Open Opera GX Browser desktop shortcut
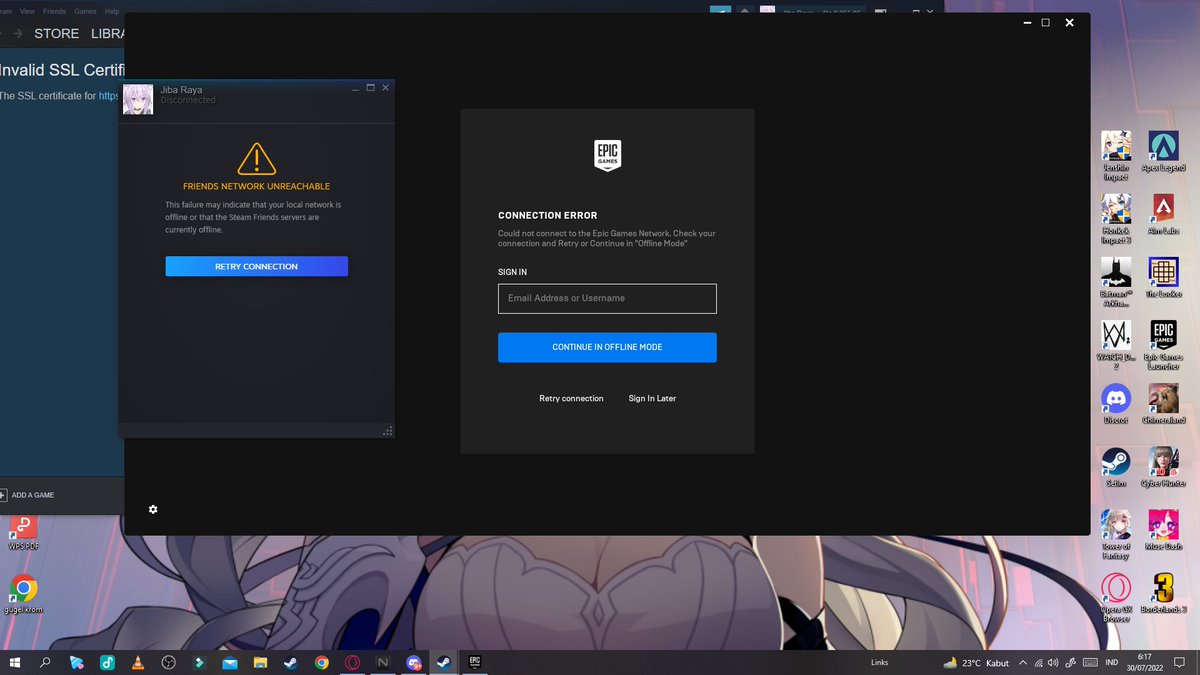The width and height of the screenshot is (1200, 675). click(x=1116, y=598)
